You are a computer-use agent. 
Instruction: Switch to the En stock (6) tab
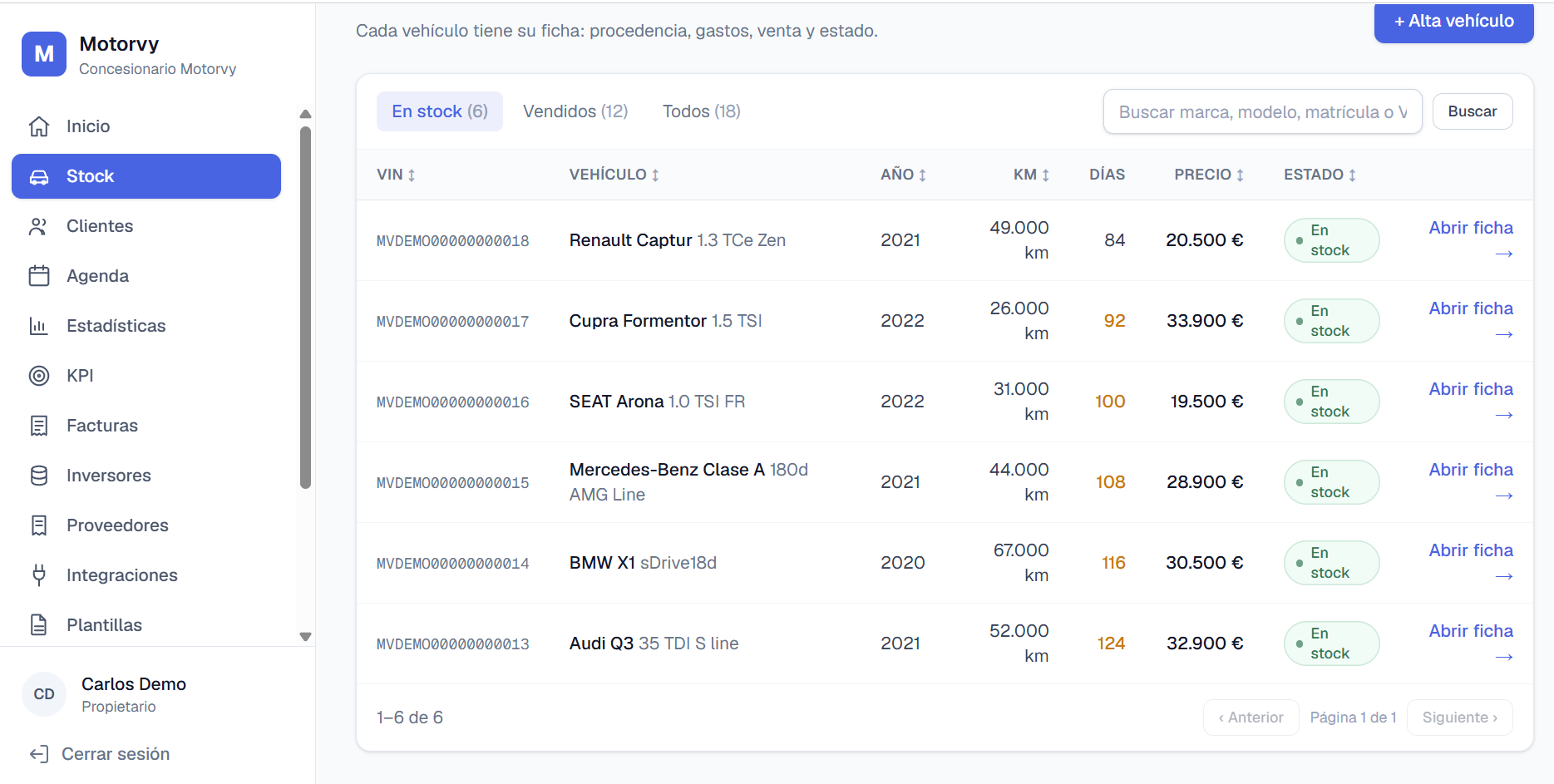[440, 111]
